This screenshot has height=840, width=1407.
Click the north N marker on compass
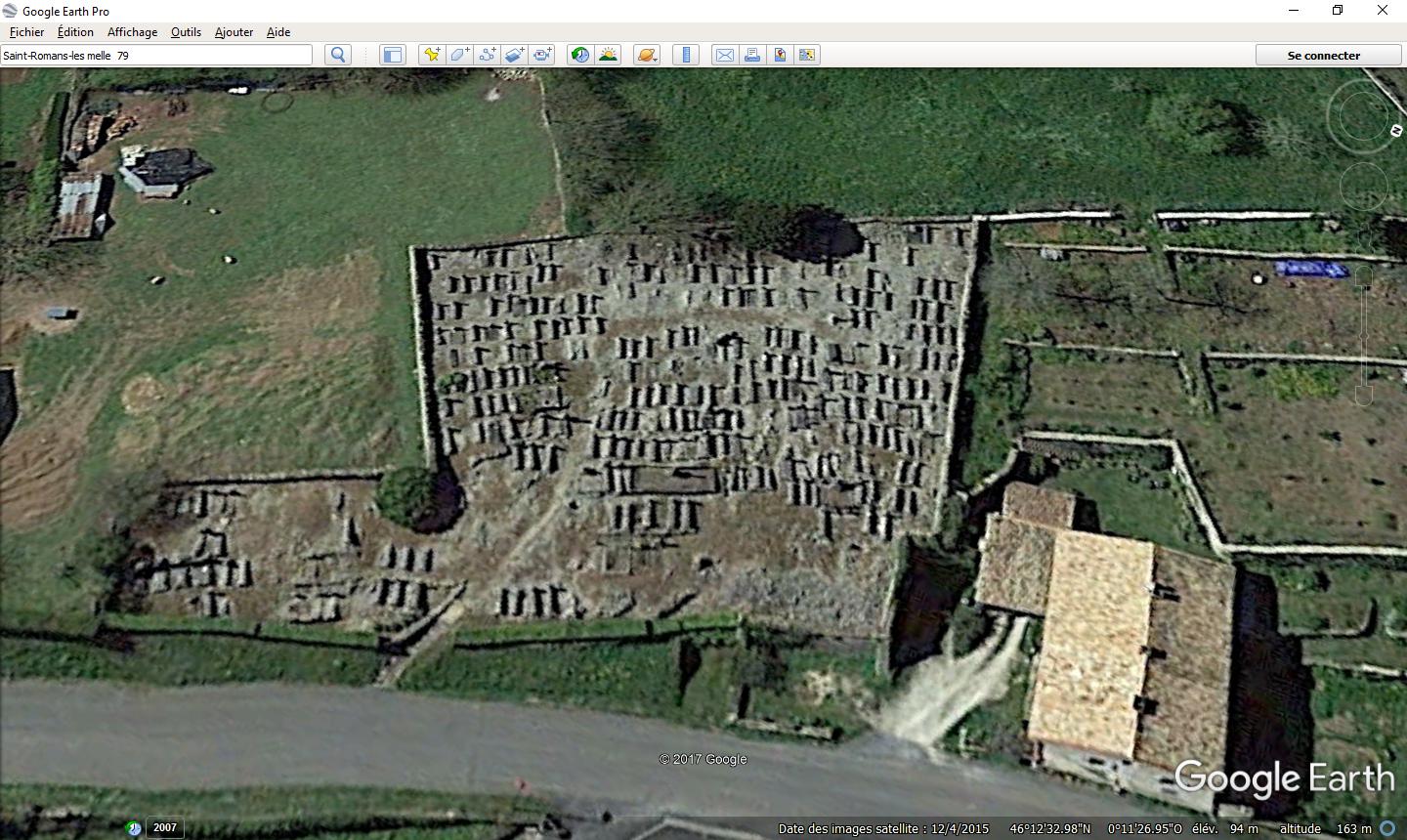pyautogui.click(x=1396, y=131)
